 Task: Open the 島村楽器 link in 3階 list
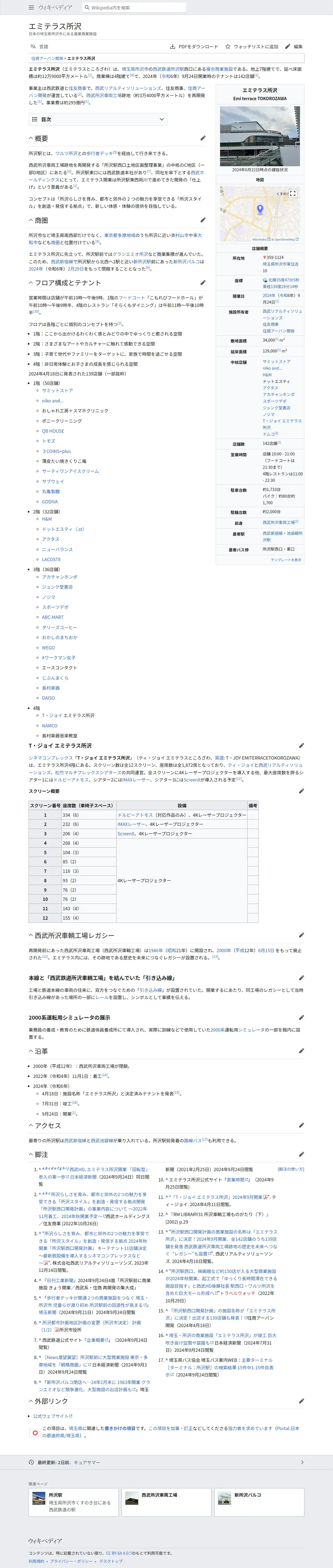(51, 688)
